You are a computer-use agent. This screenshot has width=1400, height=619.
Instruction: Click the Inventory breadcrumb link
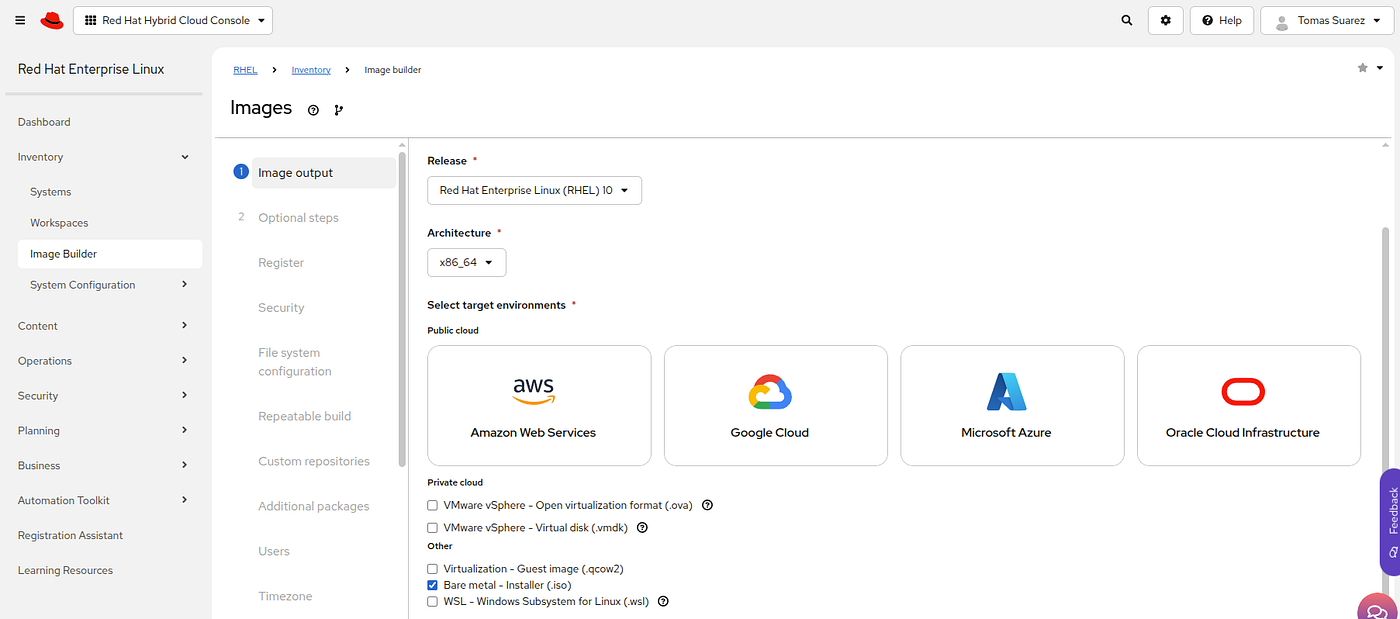point(311,70)
